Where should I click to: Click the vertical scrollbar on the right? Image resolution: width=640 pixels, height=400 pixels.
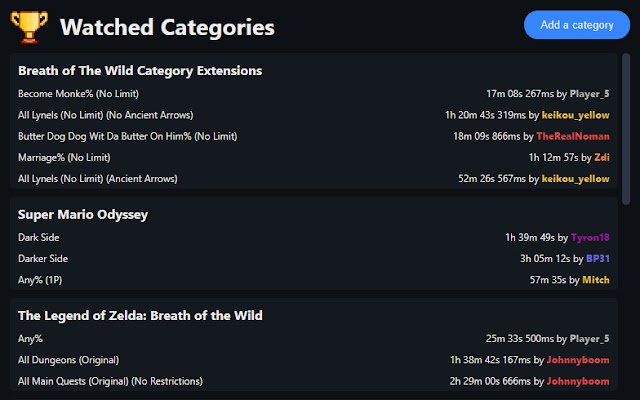[x=626, y=130]
